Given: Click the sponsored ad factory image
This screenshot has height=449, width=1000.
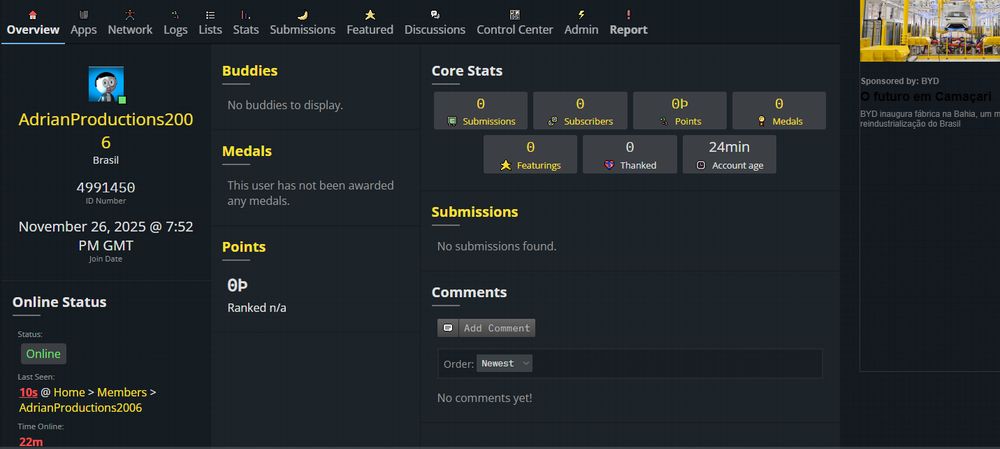Looking at the screenshot, I should [930, 31].
